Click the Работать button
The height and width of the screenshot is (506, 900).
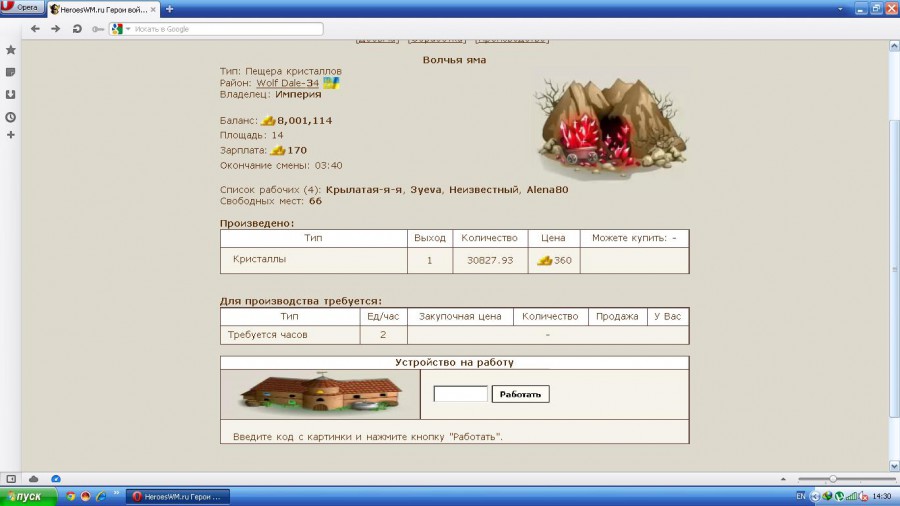(521, 394)
